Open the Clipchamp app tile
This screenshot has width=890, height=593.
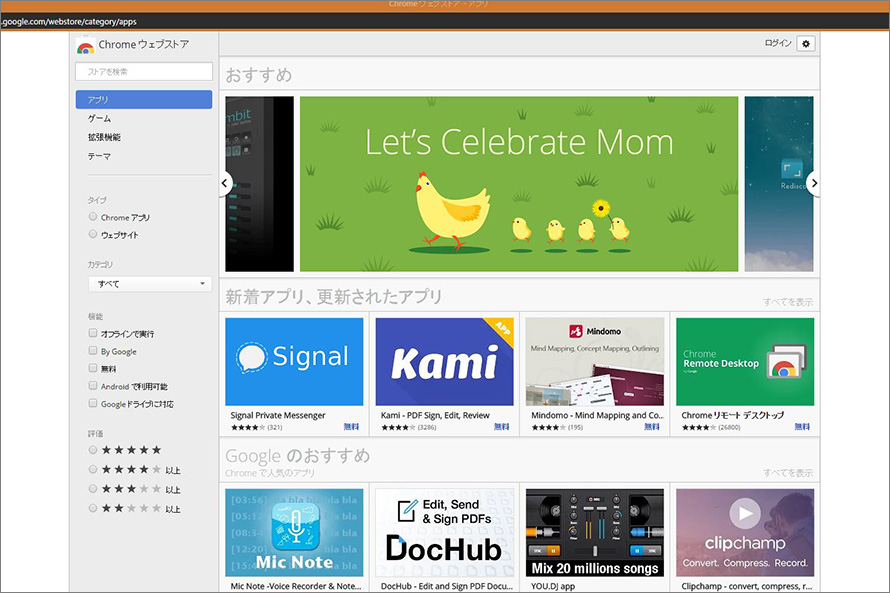coord(745,533)
